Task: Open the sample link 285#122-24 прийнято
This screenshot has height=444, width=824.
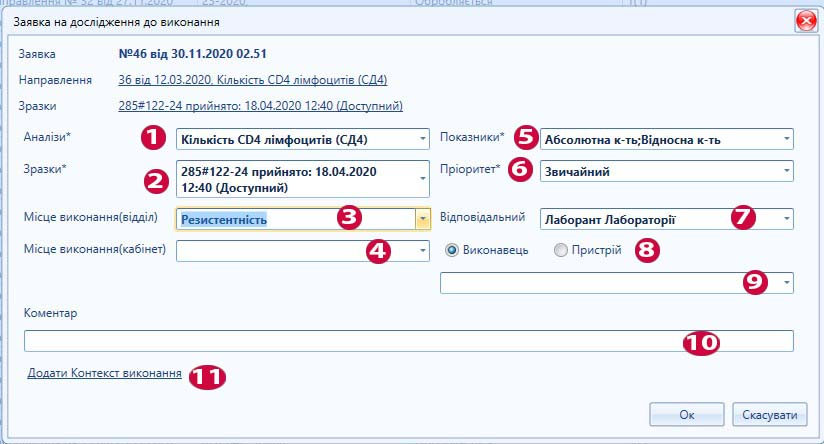Action: 260,105
